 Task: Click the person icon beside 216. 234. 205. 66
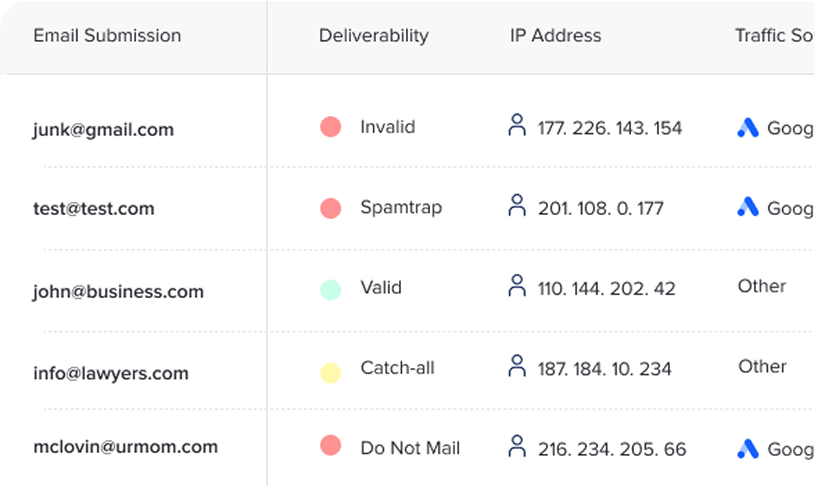(x=517, y=446)
